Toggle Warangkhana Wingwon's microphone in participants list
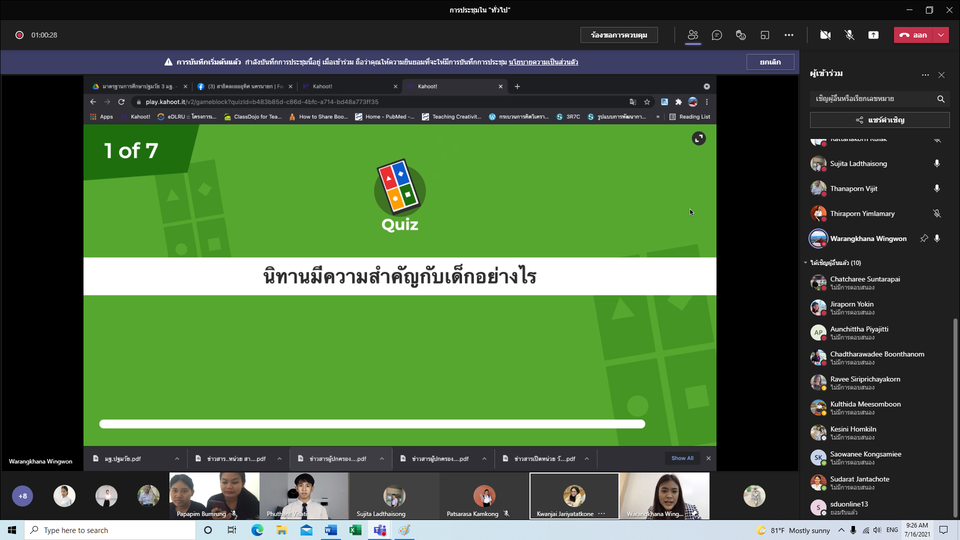Screen dimensions: 960x540 [x=937, y=239]
